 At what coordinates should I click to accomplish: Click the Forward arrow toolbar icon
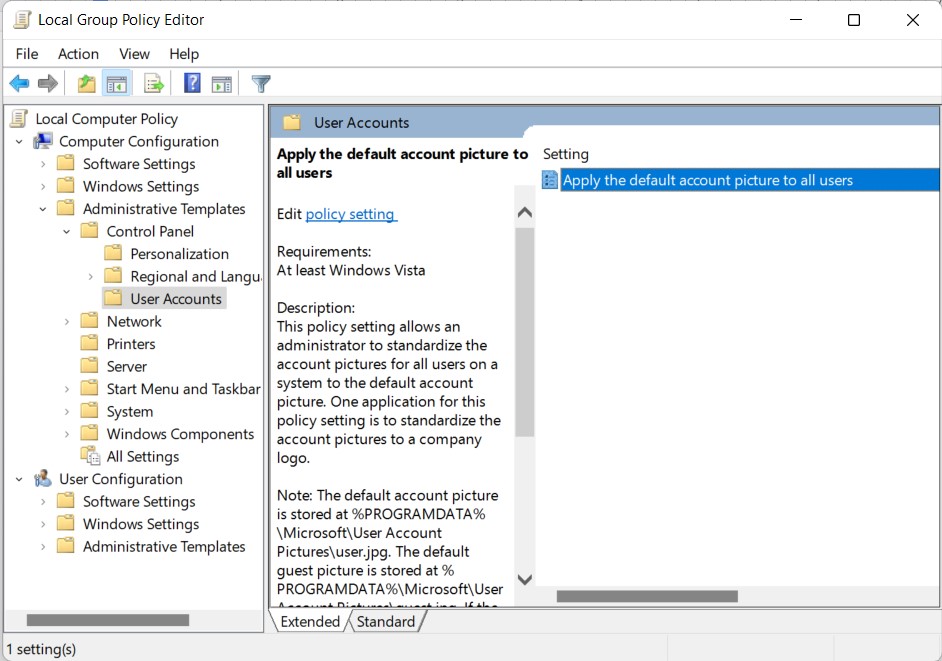coord(47,84)
